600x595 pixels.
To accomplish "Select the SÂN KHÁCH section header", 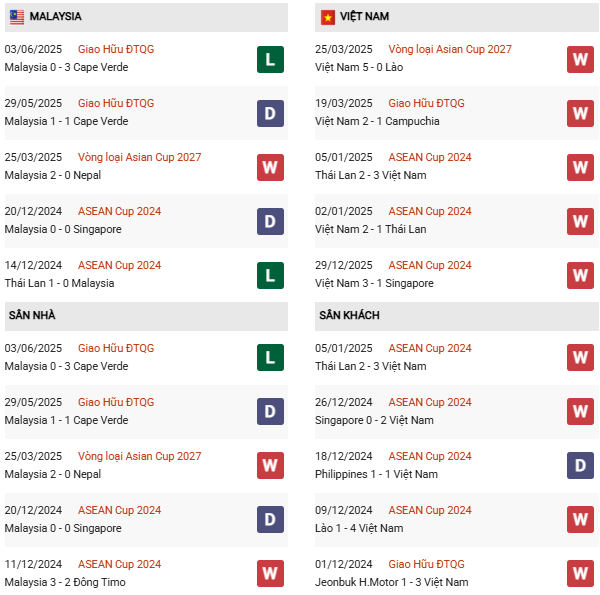I will tap(349, 315).
